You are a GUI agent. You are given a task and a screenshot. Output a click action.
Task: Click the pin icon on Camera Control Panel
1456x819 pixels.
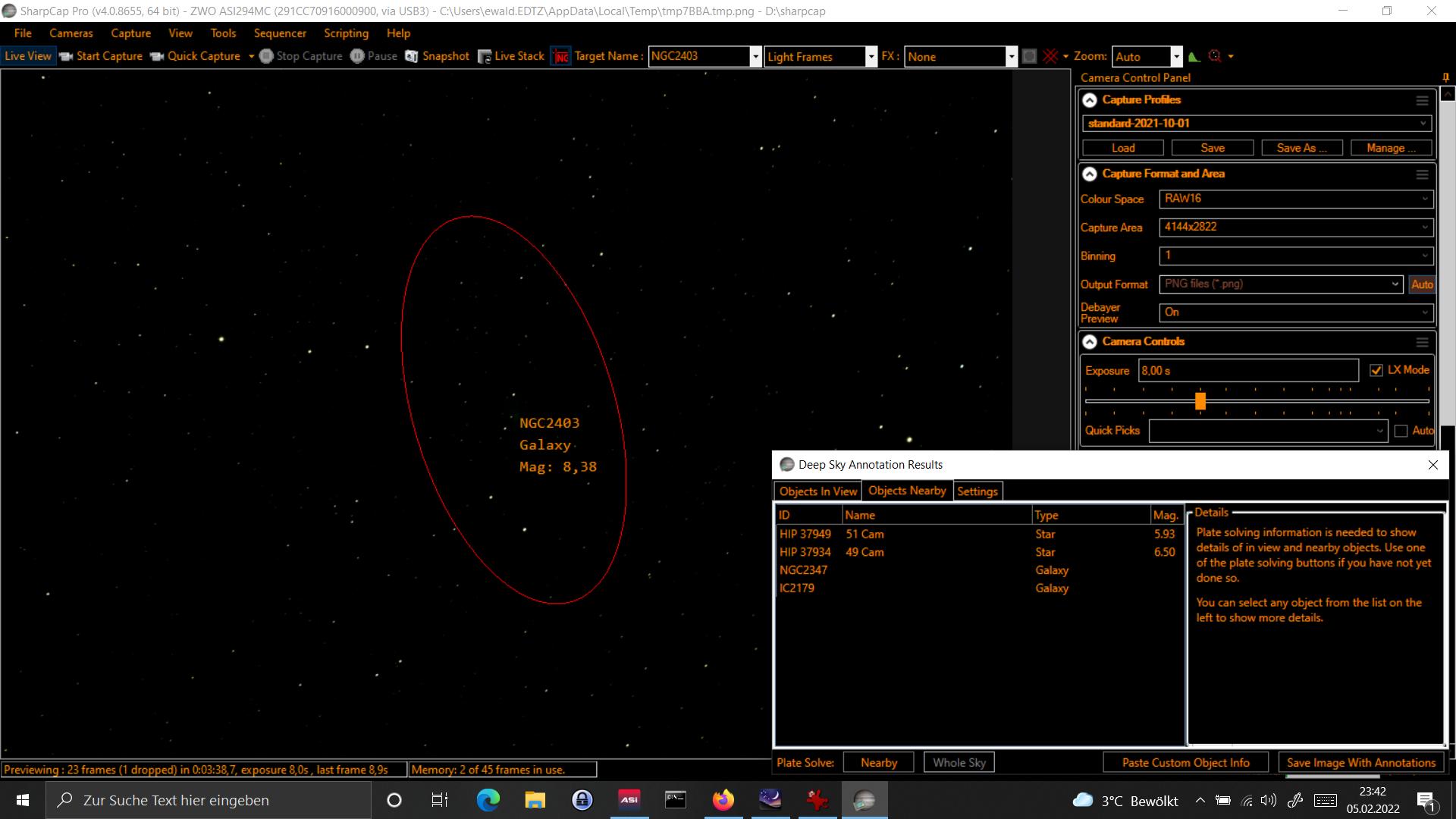pyautogui.click(x=1445, y=77)
